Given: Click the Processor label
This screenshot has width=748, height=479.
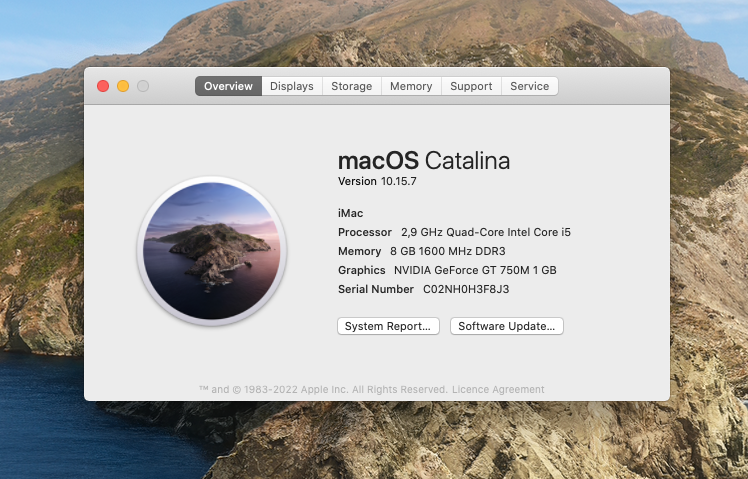Looking at the screenshot, I should tap(365, 232).
